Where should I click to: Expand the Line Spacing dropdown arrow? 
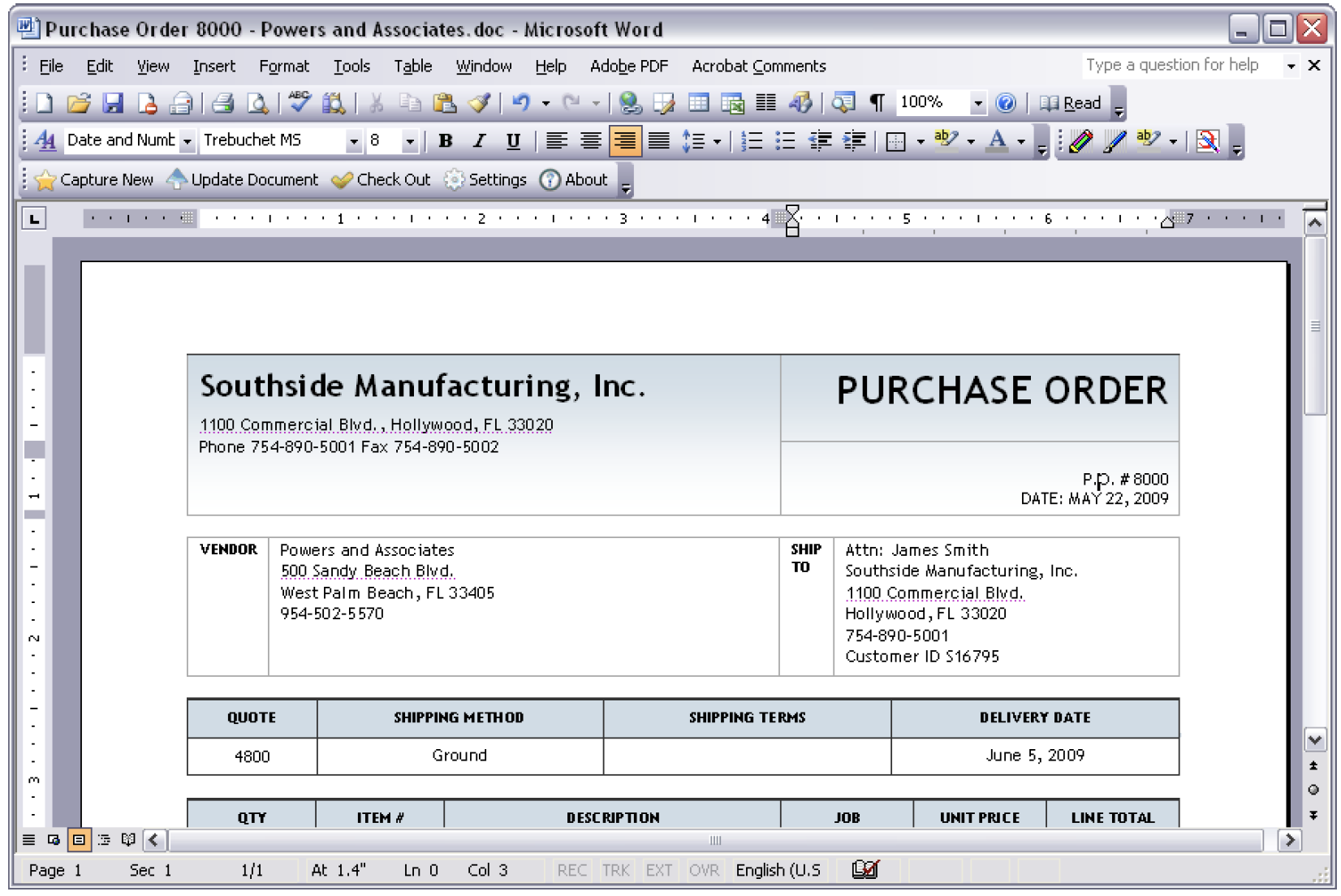coord(717,141)
